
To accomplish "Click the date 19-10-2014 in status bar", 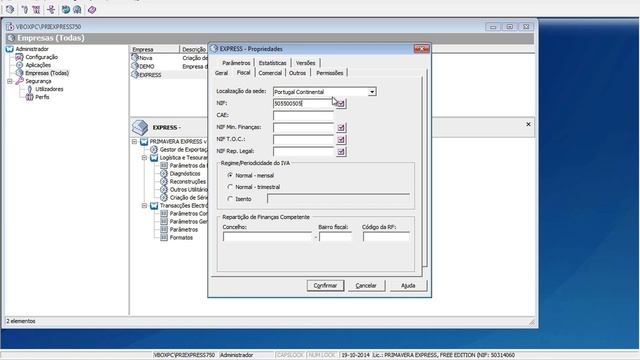I will coord(355,355).
